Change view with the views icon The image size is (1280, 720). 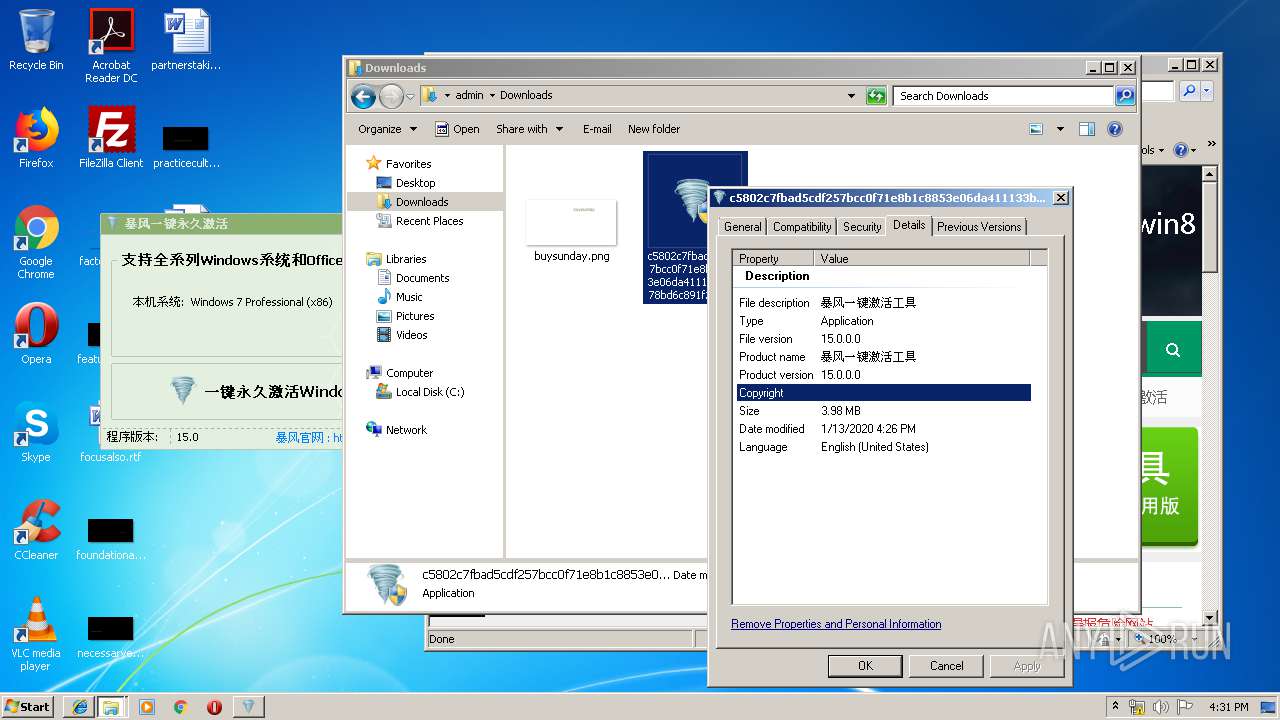point(1036,129)
